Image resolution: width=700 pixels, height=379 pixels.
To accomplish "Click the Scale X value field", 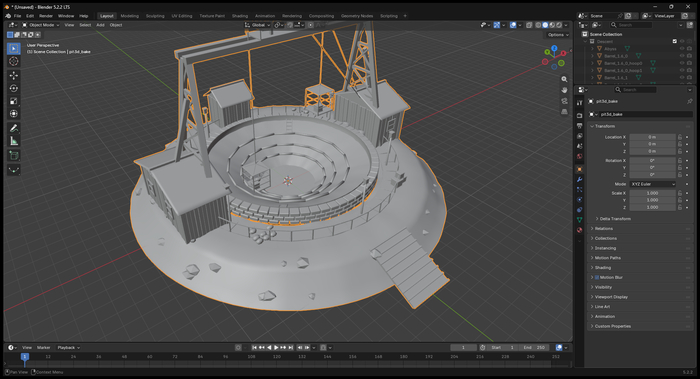I will 652,193.
